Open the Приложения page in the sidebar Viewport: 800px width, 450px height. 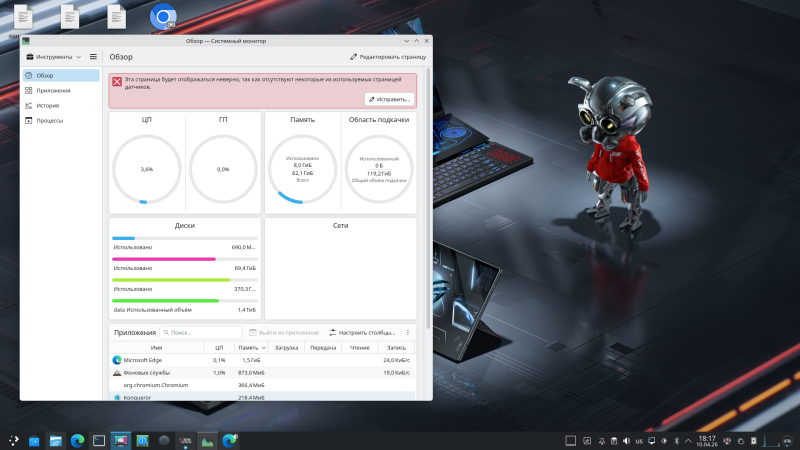tap(53, 90)
